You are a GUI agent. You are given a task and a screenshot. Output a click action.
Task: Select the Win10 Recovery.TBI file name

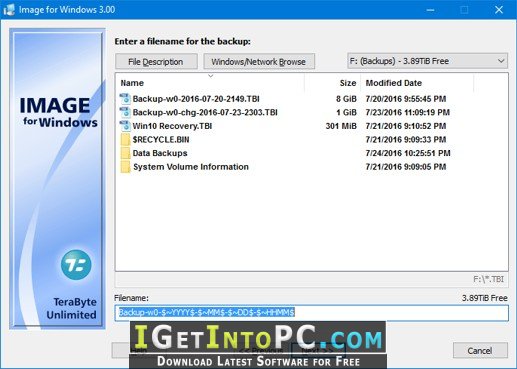click(172, 126)
